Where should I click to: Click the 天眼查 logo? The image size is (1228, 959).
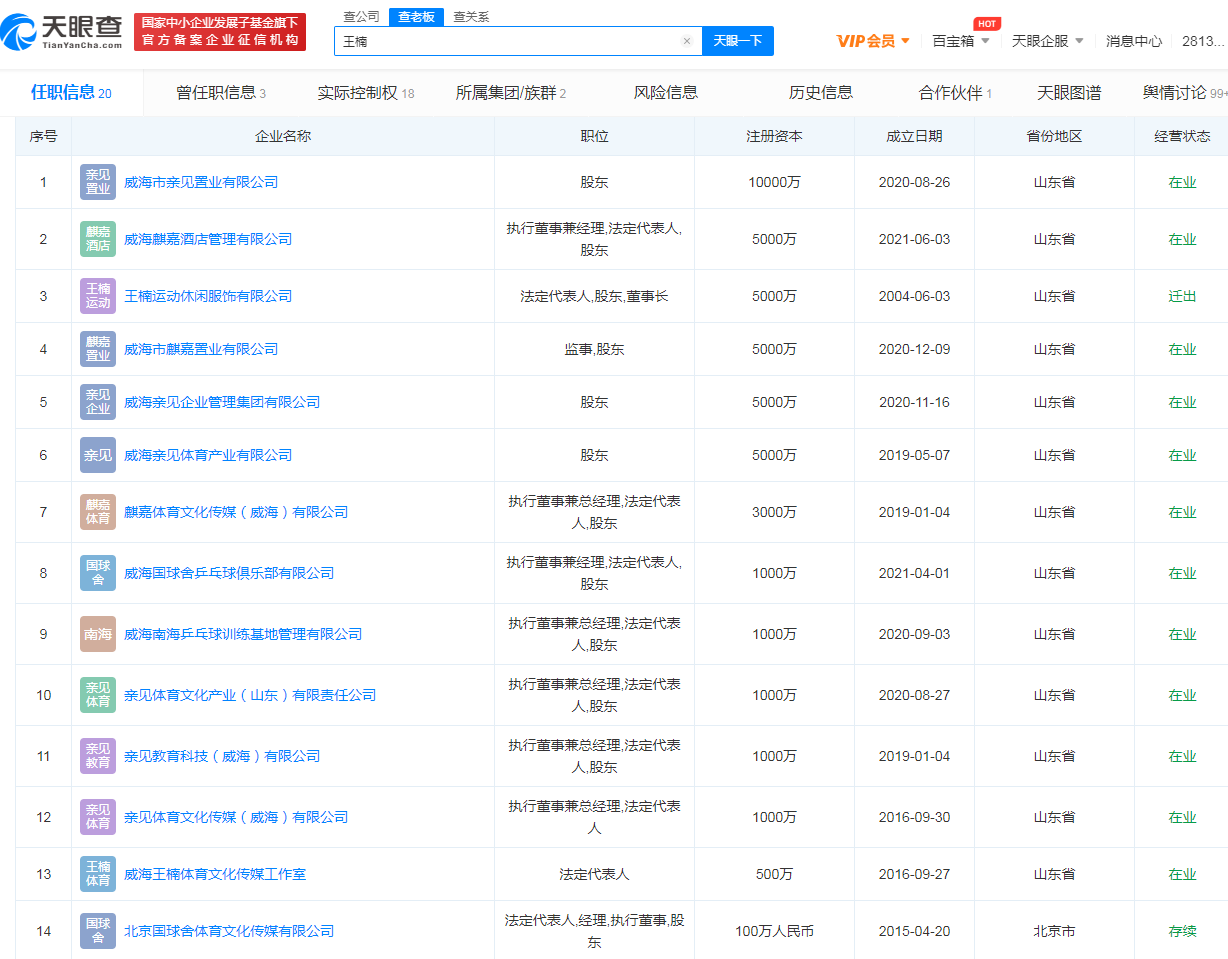[x=62, y=33]
